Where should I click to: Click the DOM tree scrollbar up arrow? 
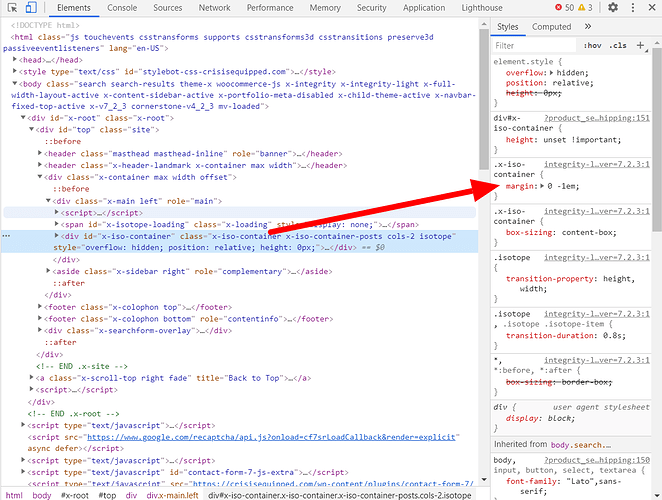coord(484,25)
